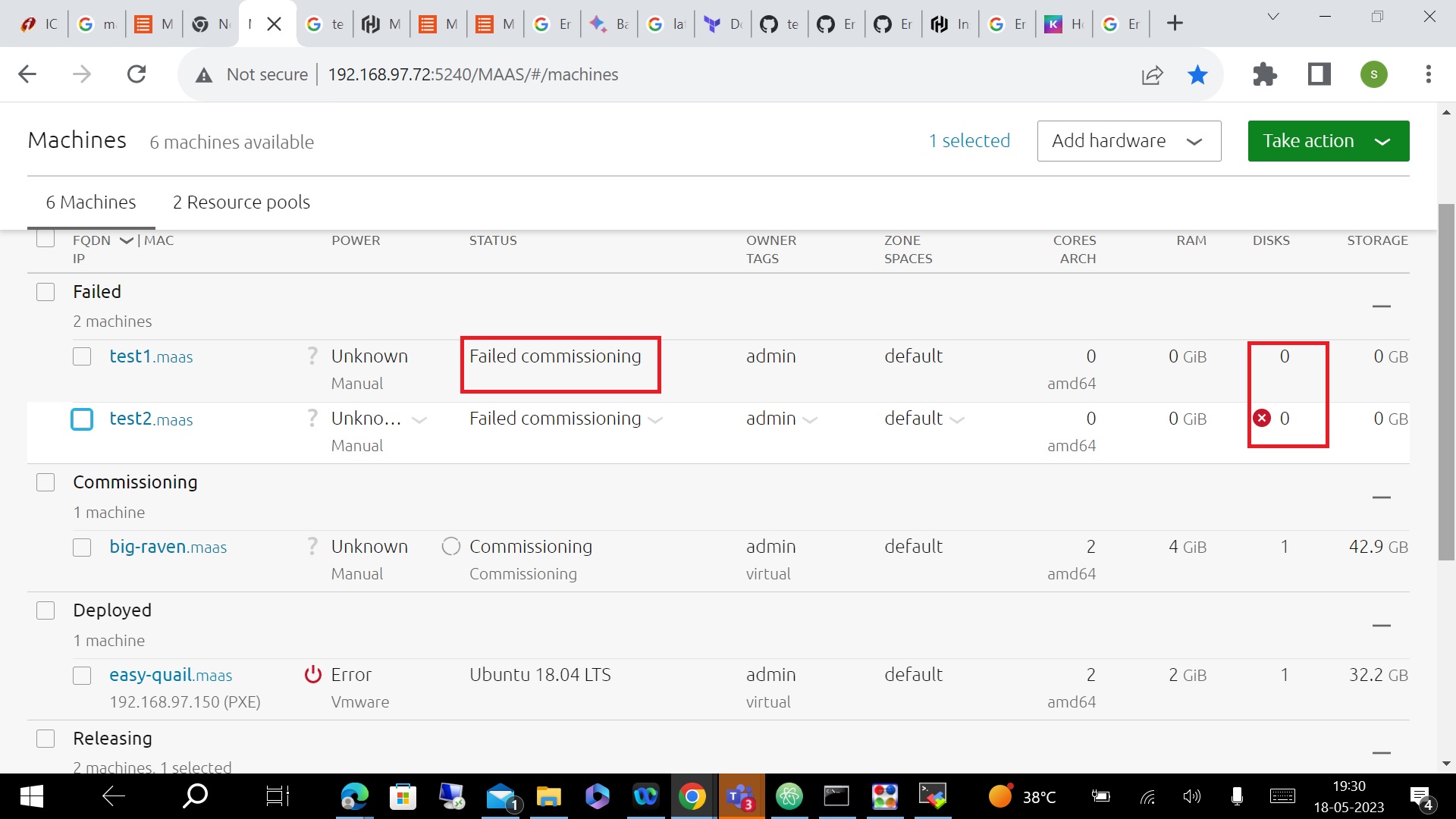
Task: Collapse the Commissioning group
Action: tap(1381, 497)
